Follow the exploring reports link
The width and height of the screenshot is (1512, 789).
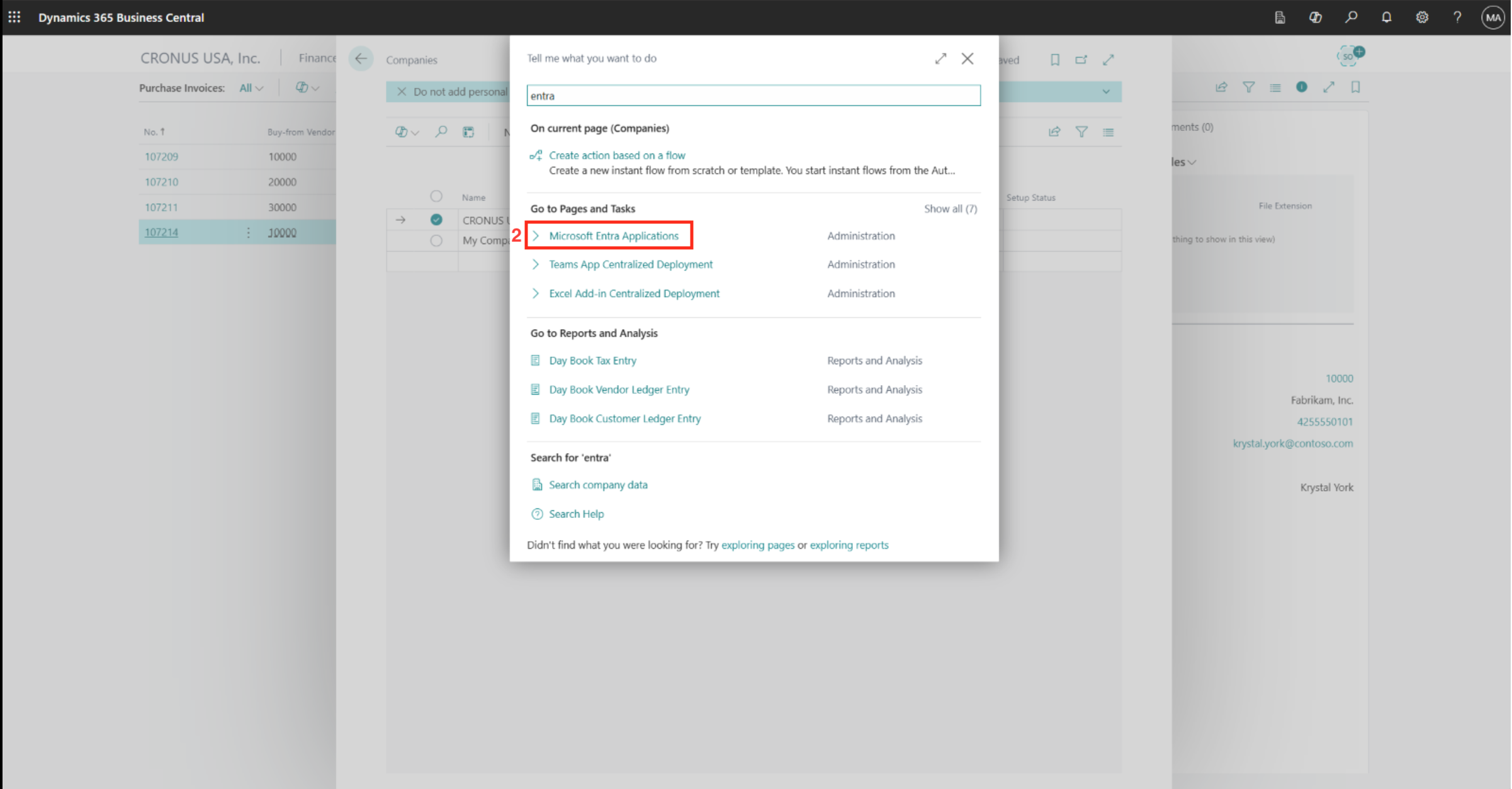click(x=849, y=545)
